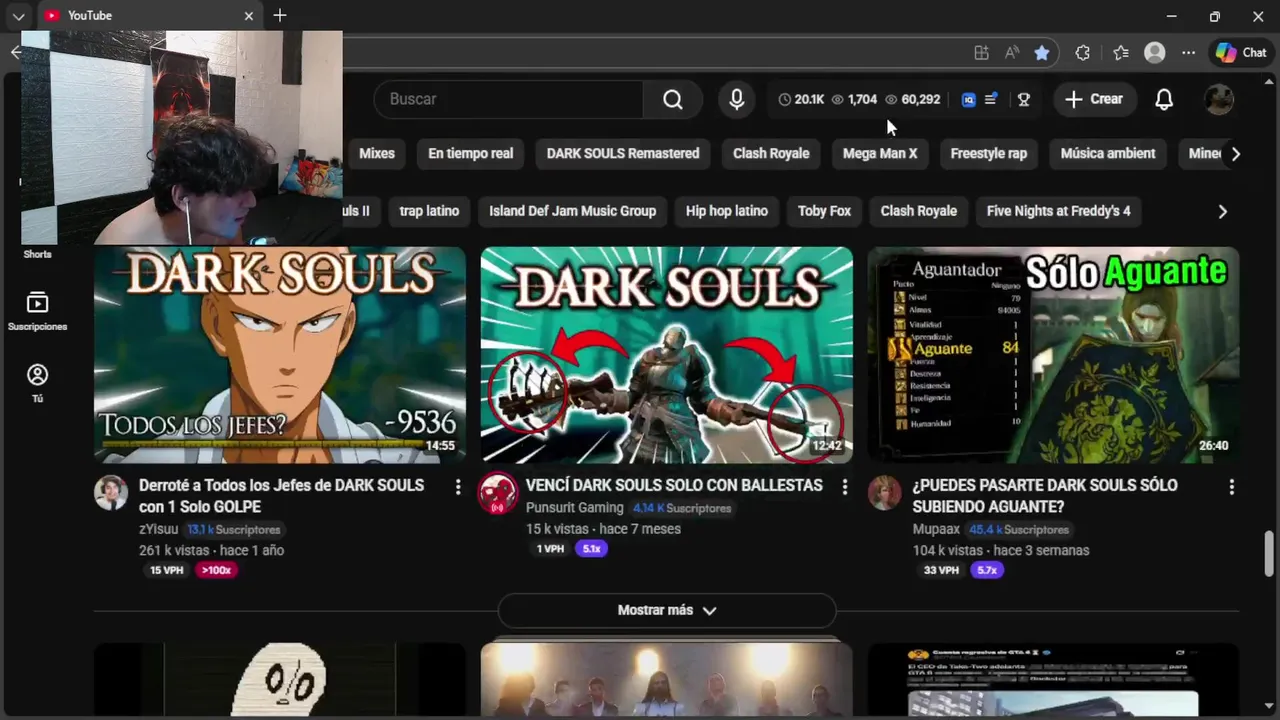Screen dimensions: 1280x720
Task: Click the 1,704 views stat
Action: (x=854, y=99)
